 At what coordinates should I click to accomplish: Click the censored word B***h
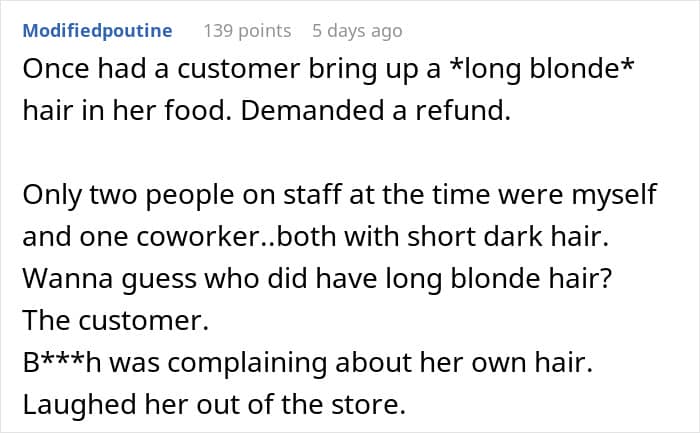pyautogui.click(x=62, y=362)
